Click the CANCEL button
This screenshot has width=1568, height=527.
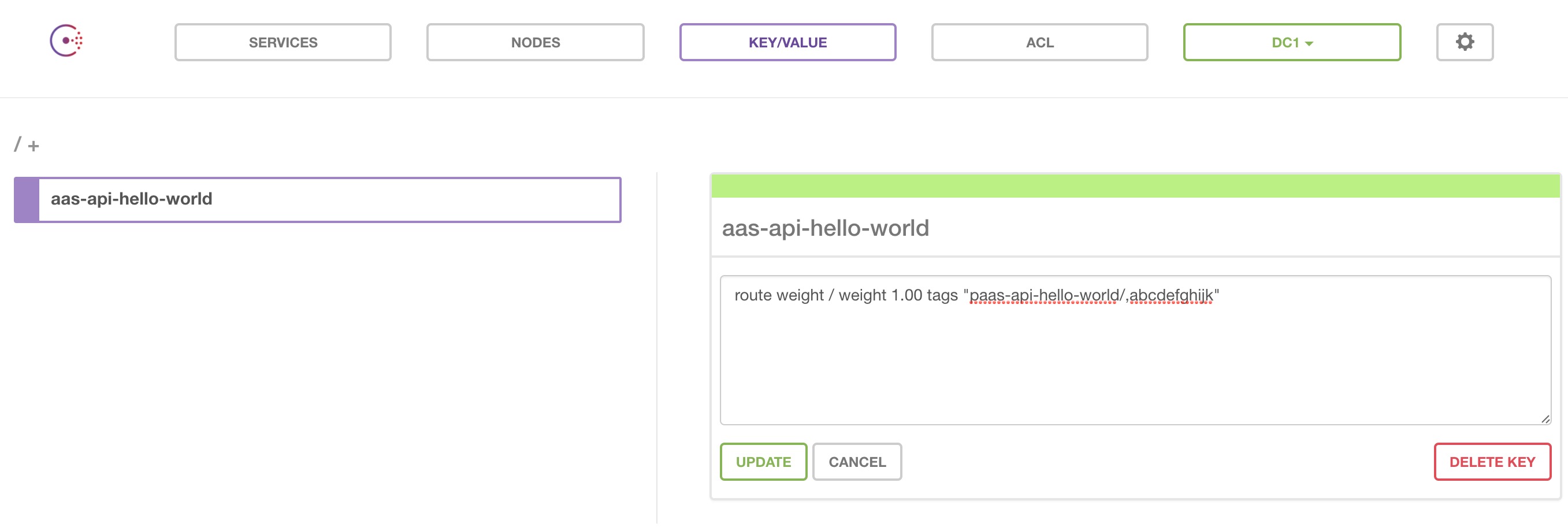coord(857,462)
